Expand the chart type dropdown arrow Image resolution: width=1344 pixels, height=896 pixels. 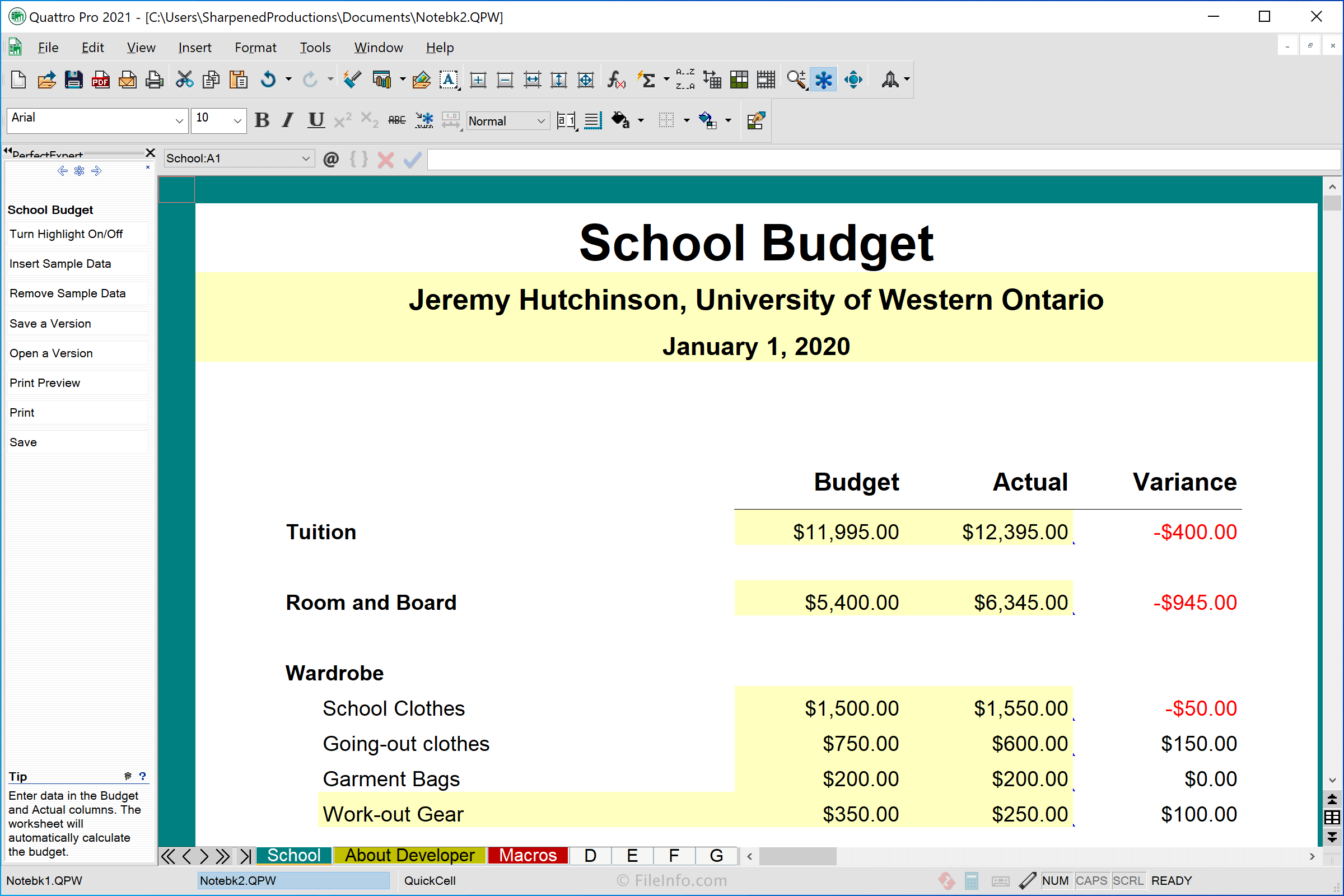tap(402, 80)
